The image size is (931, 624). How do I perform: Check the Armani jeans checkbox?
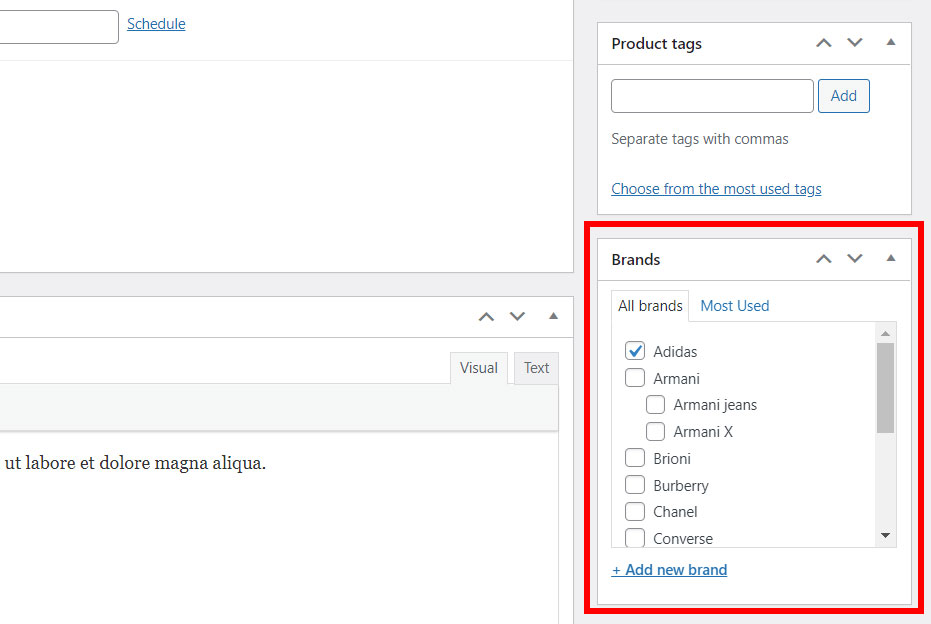coord(655,405)
